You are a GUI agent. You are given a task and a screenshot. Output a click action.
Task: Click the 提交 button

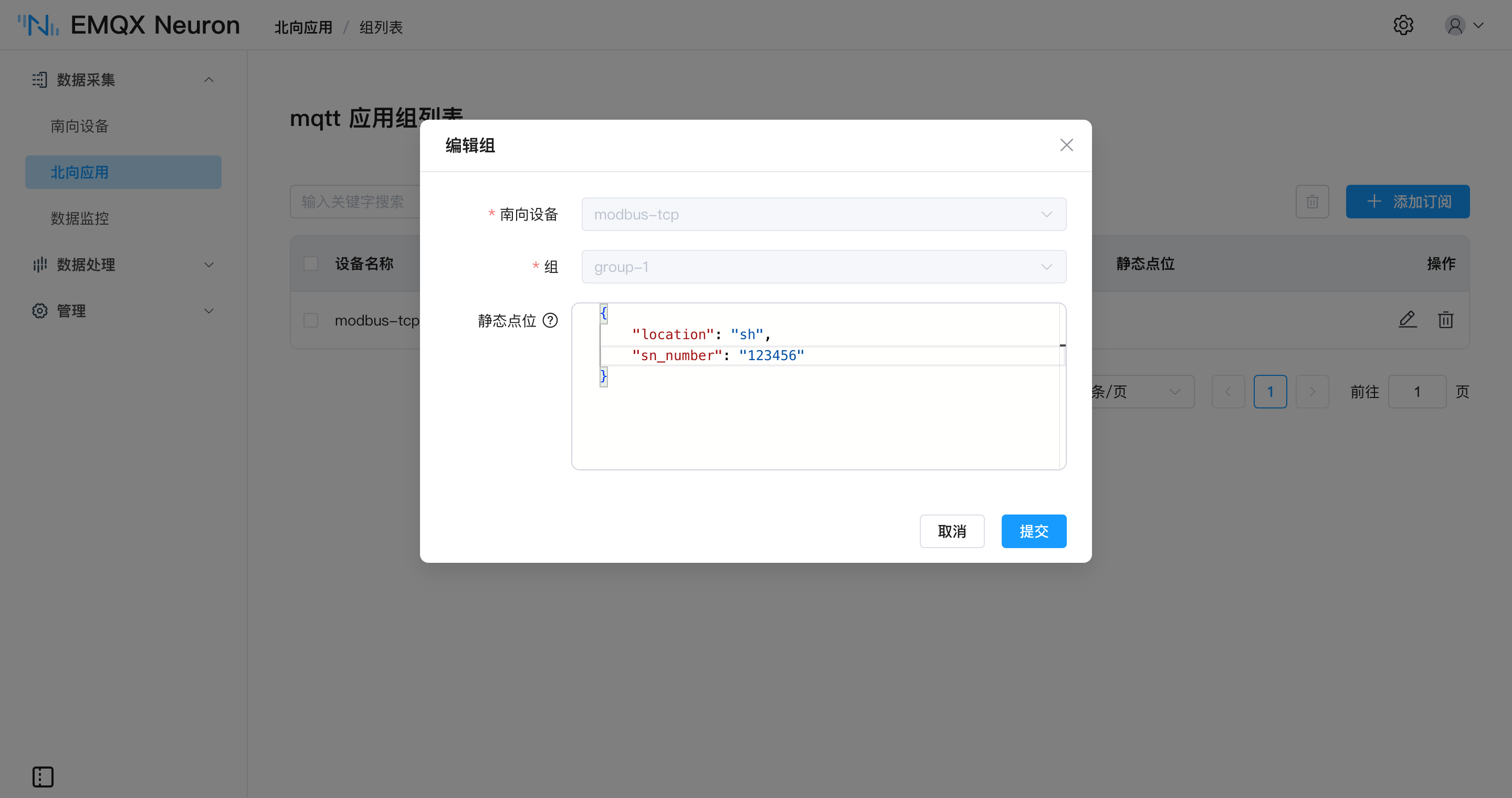[1034, 531]
